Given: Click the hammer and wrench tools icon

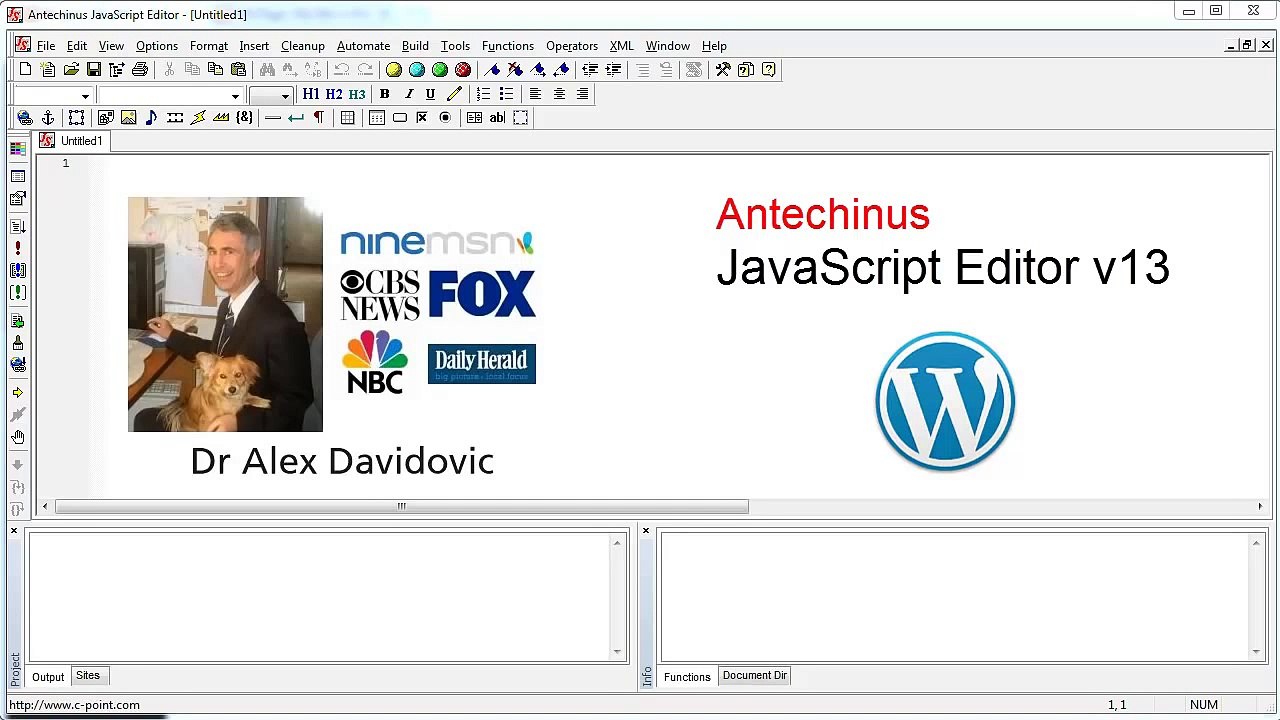Looking at the screenshot, I should coord(722,70).
